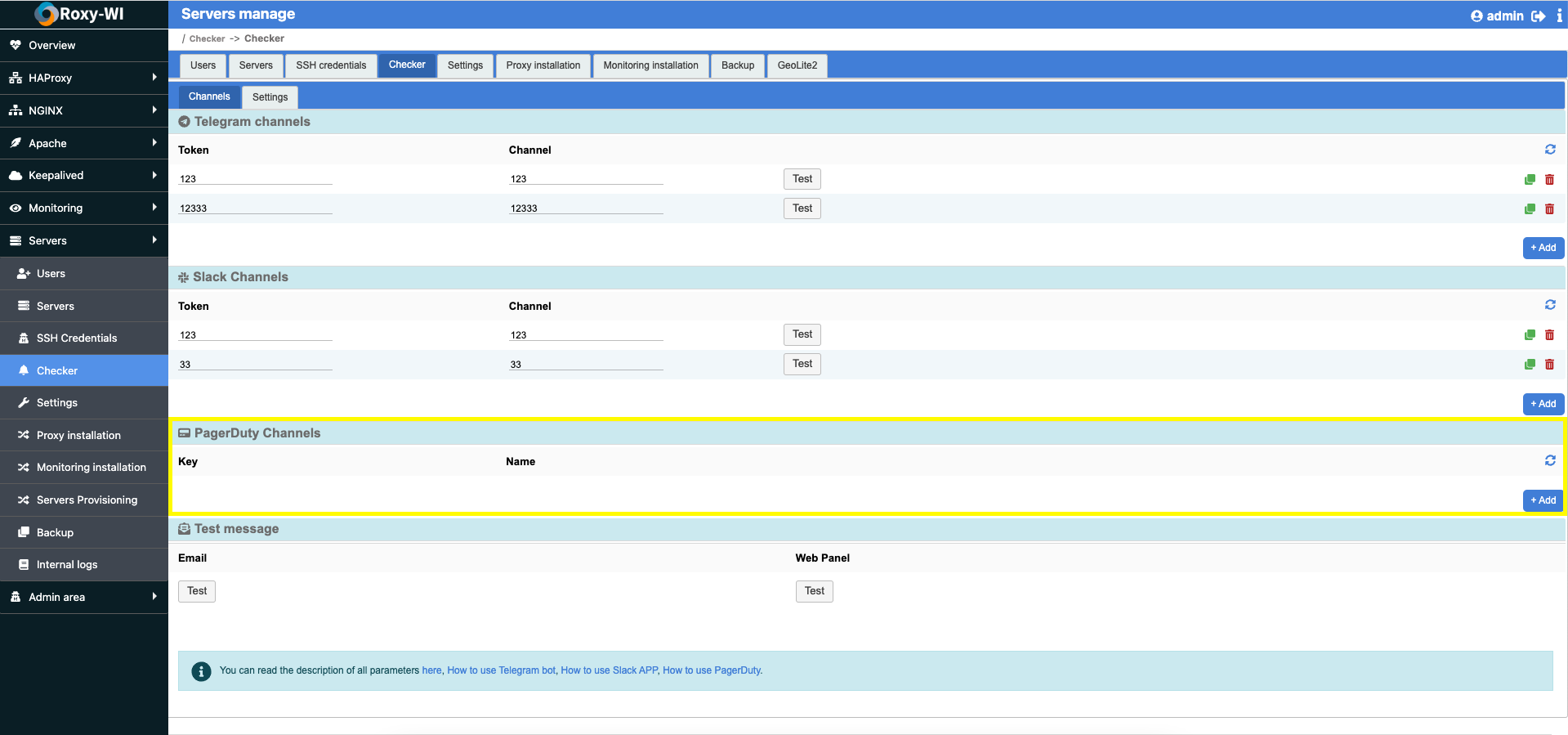Refresh the Telegram channels list
1568x735 pixels.
click(x=1550, y=150)
